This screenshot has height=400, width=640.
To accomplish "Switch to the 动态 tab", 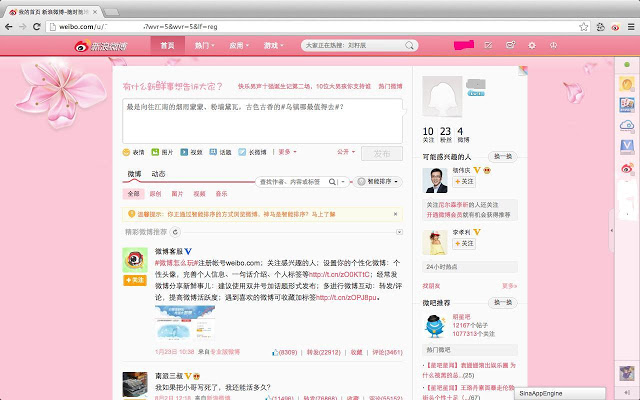I will point(158,174).
